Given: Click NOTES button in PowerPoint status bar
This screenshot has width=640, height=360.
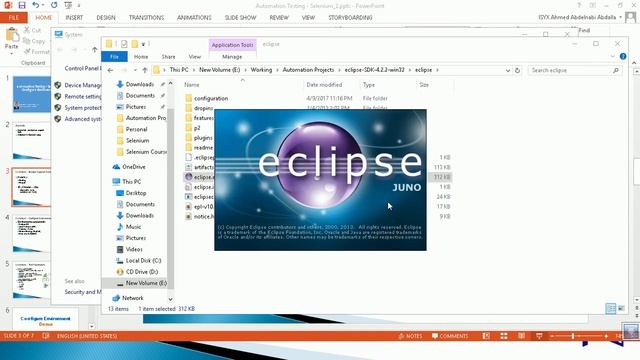Looking at the screenshot, I should point(410,336).
